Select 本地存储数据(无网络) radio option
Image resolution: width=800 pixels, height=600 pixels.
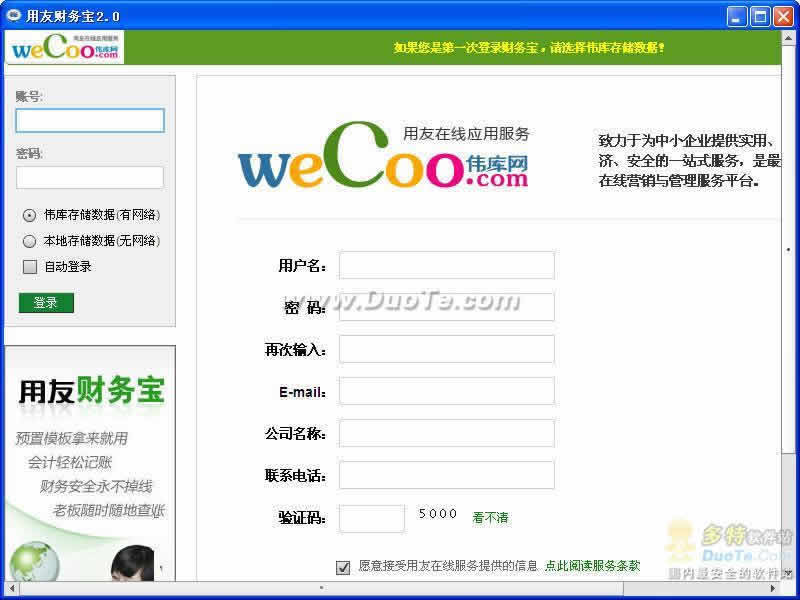click(x=30, y=241)
